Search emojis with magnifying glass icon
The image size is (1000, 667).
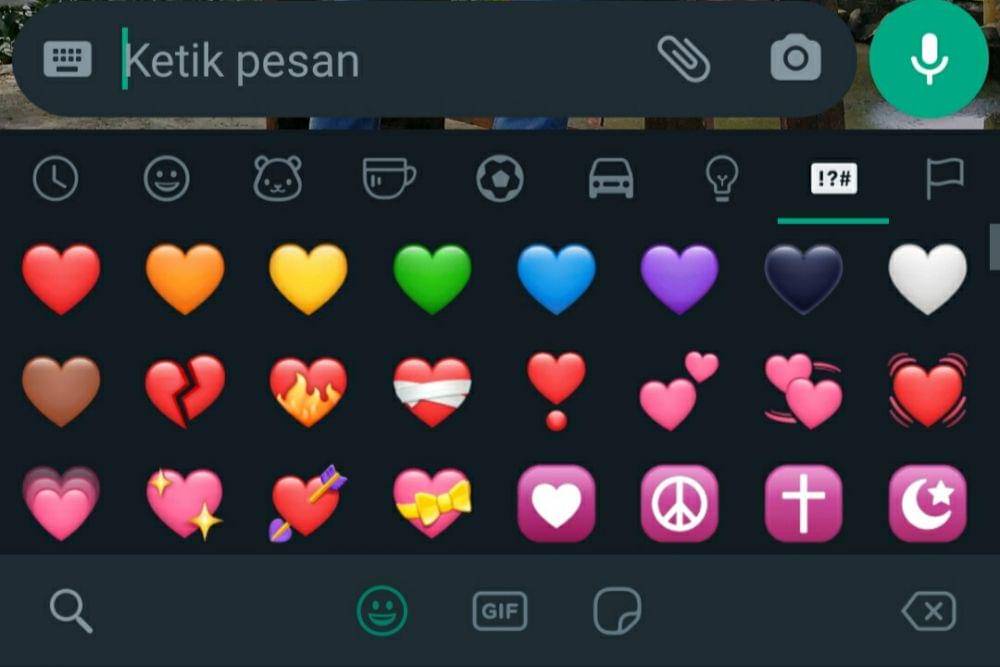(x=71, y=611)
